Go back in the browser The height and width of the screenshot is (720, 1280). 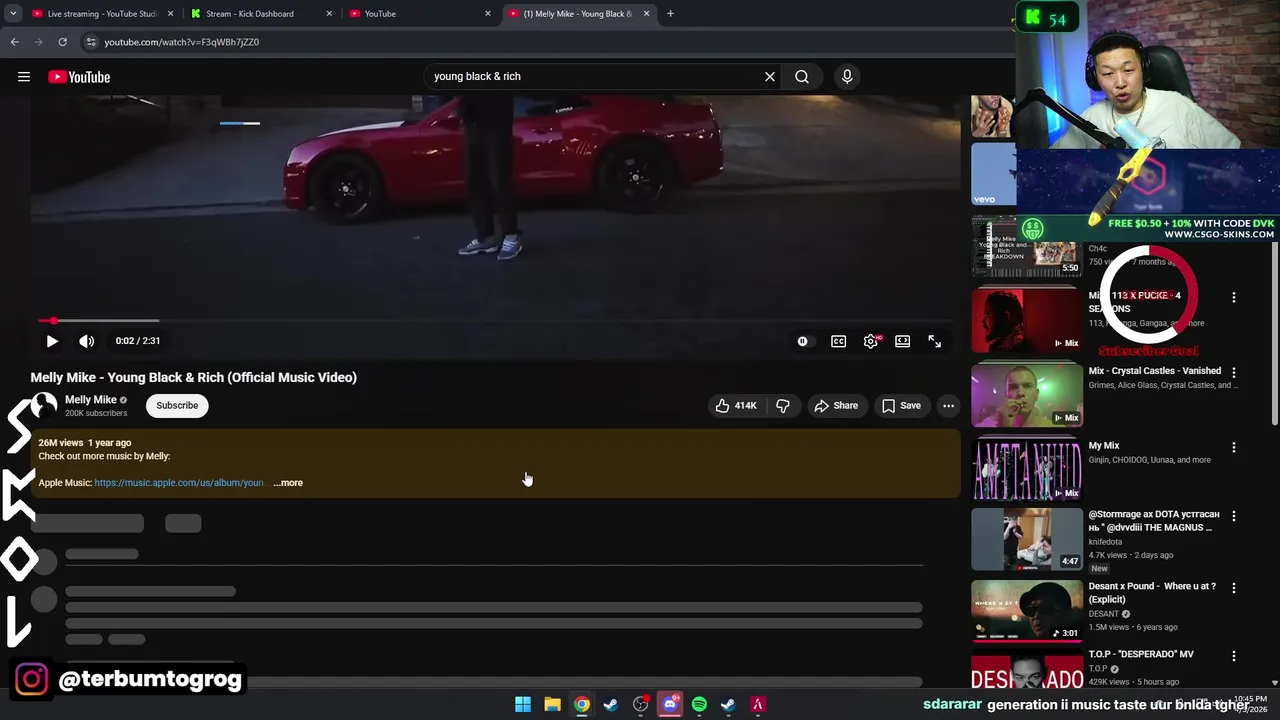coord(14,42)
